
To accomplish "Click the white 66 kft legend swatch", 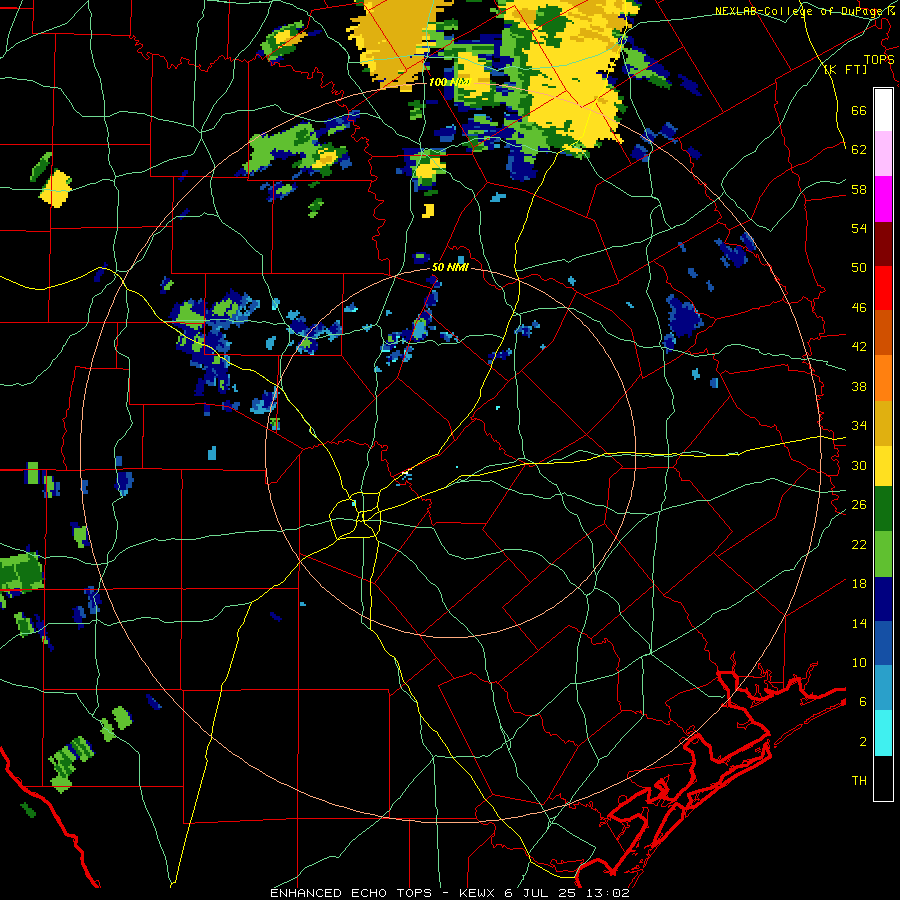I will tap(883, 110).
